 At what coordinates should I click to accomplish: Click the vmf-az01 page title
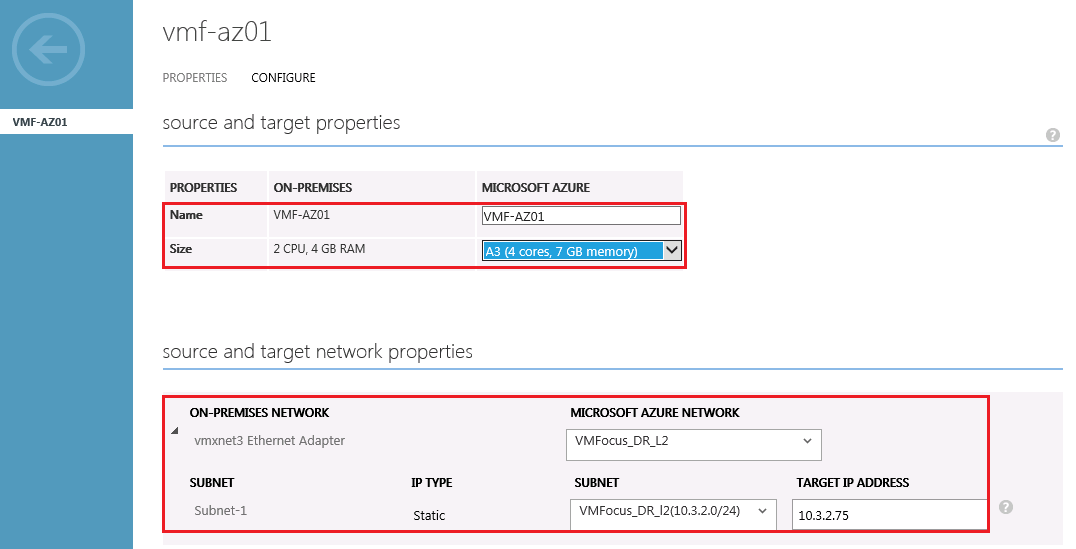[x=217, y=33]
